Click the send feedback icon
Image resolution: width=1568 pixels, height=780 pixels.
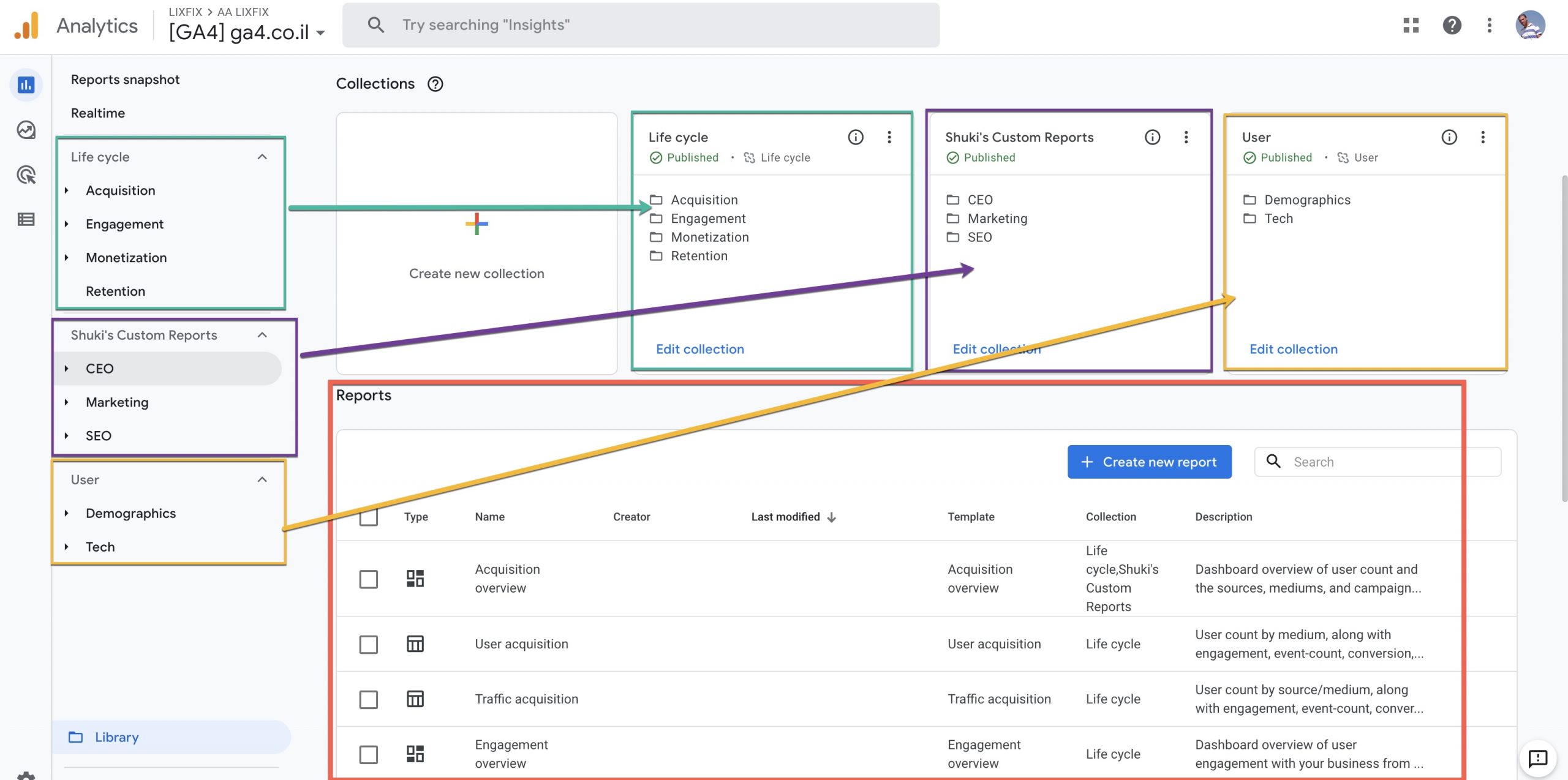coord(1538,759)
